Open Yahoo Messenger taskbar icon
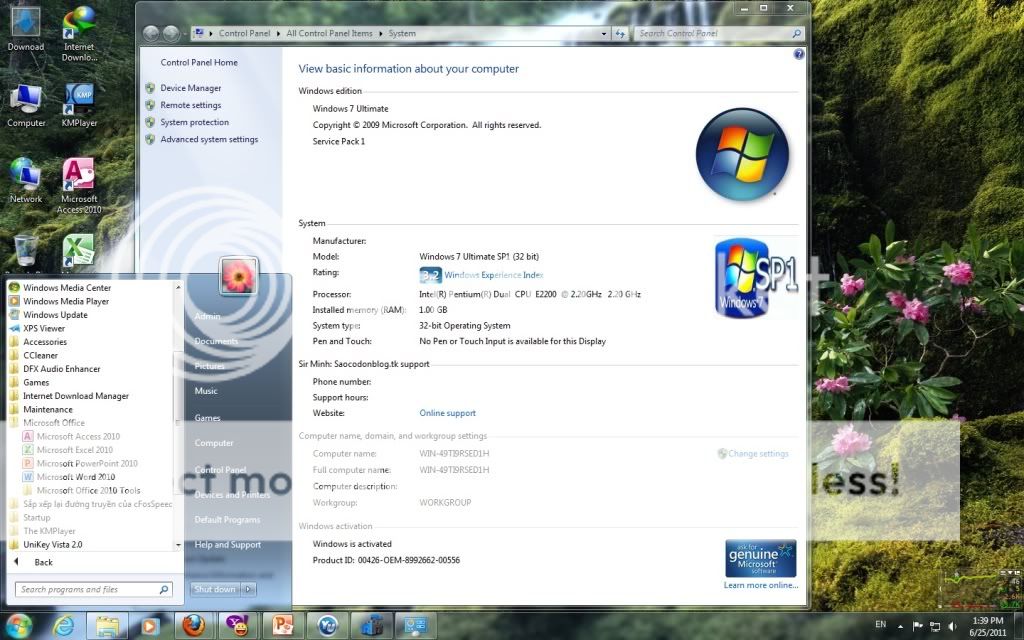The image size is (1024, 640). pyautogui.click(x=239, y=626)
